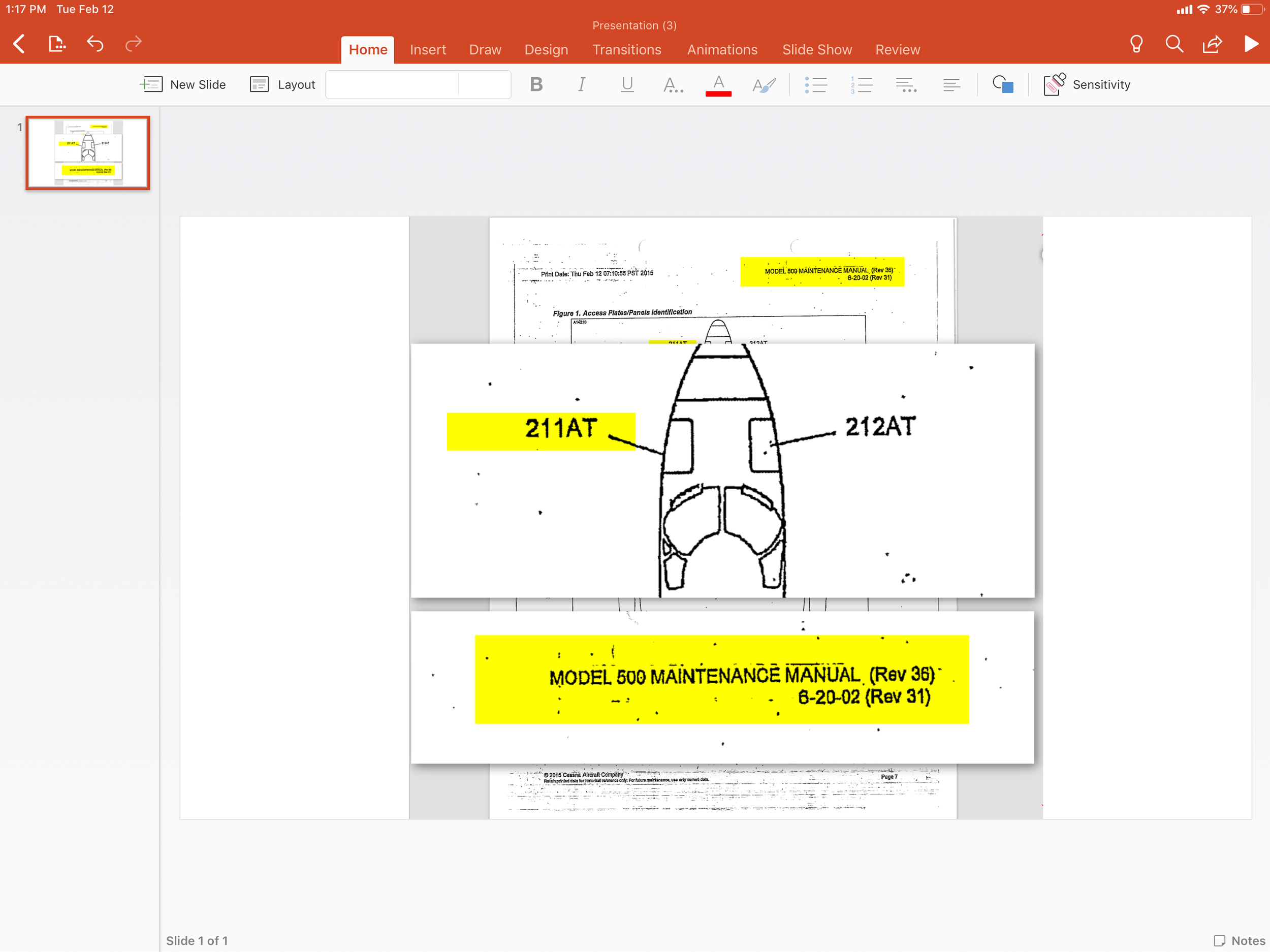
Task: Open the Tell Me lightbulb
Action: (x=1136, y=44)
